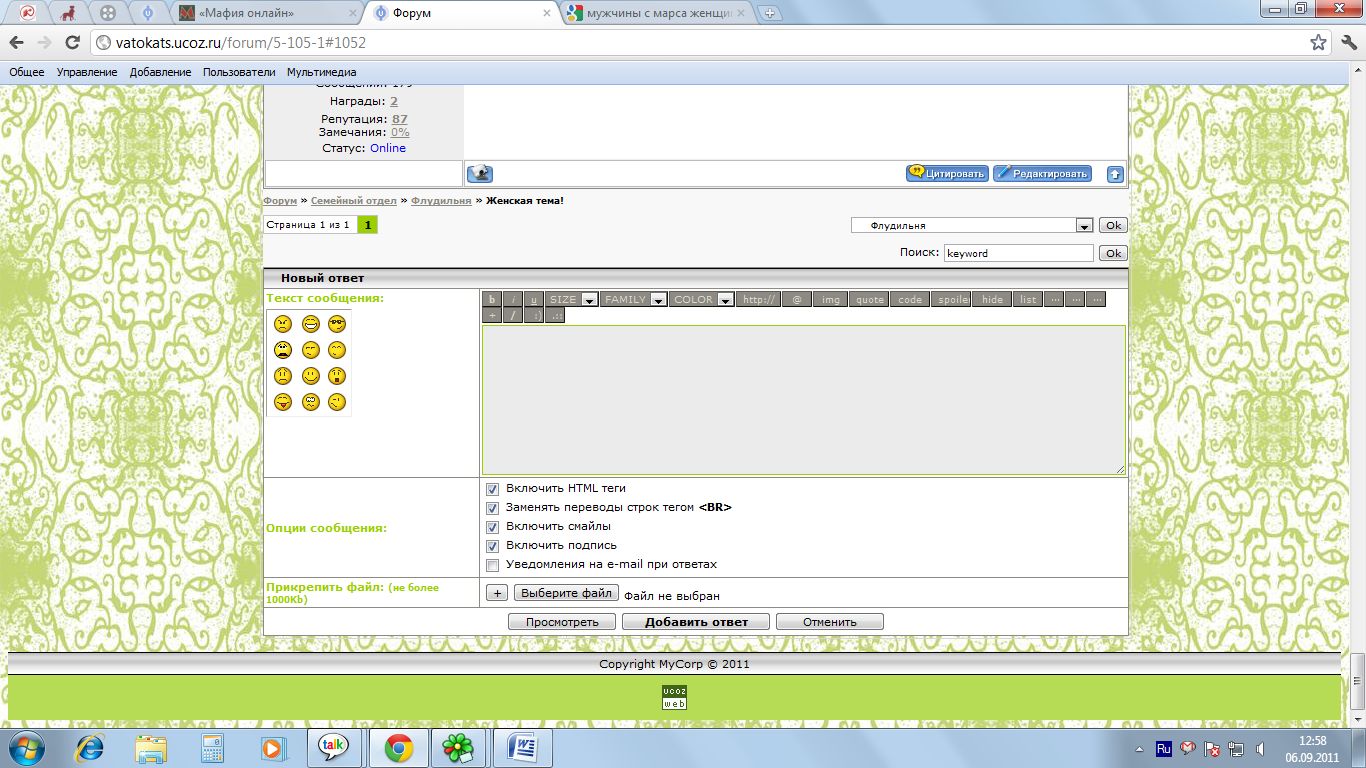Insert the angry smiley into the message

point(283,324)
